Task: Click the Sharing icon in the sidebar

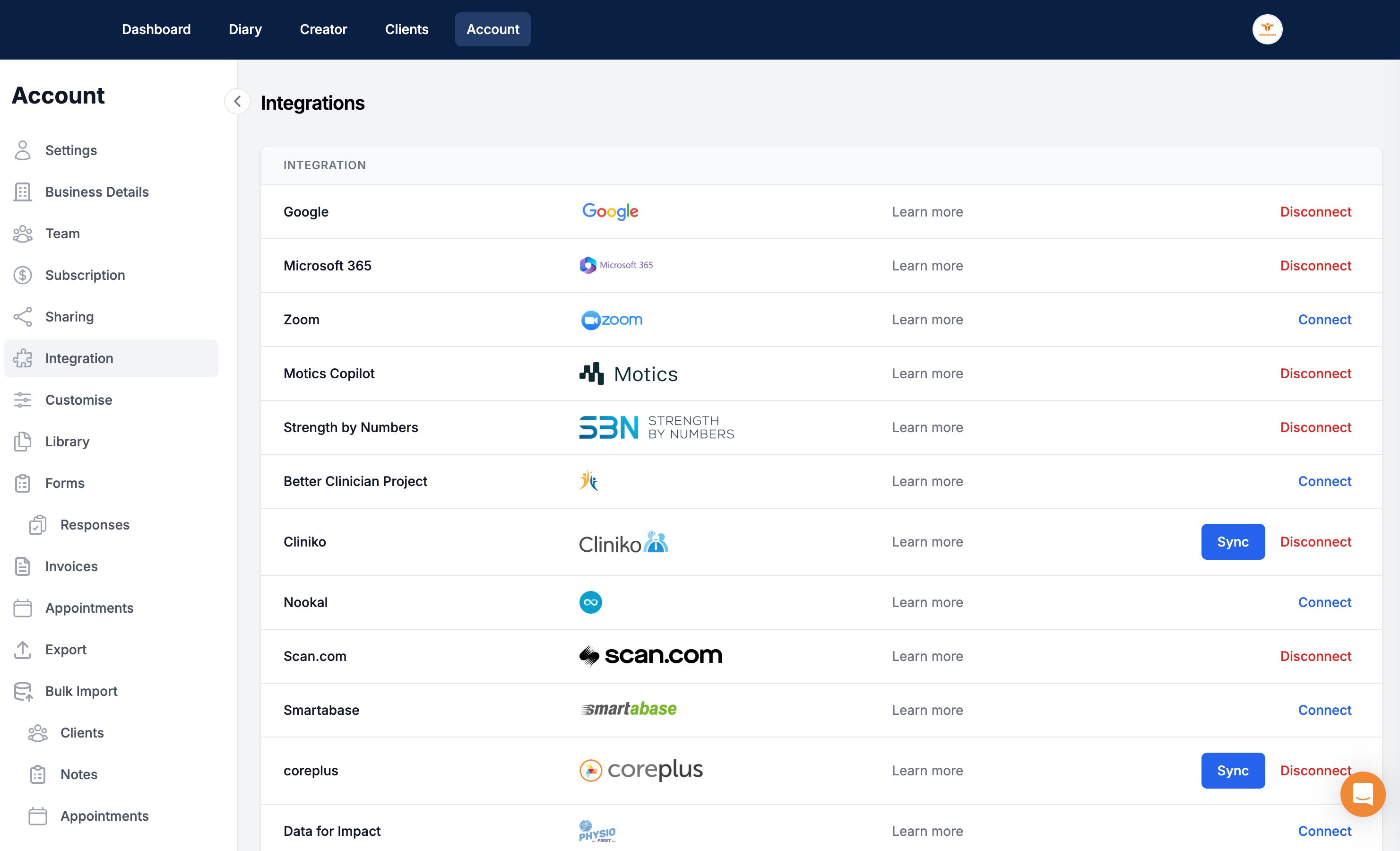Action: point(23,317)
